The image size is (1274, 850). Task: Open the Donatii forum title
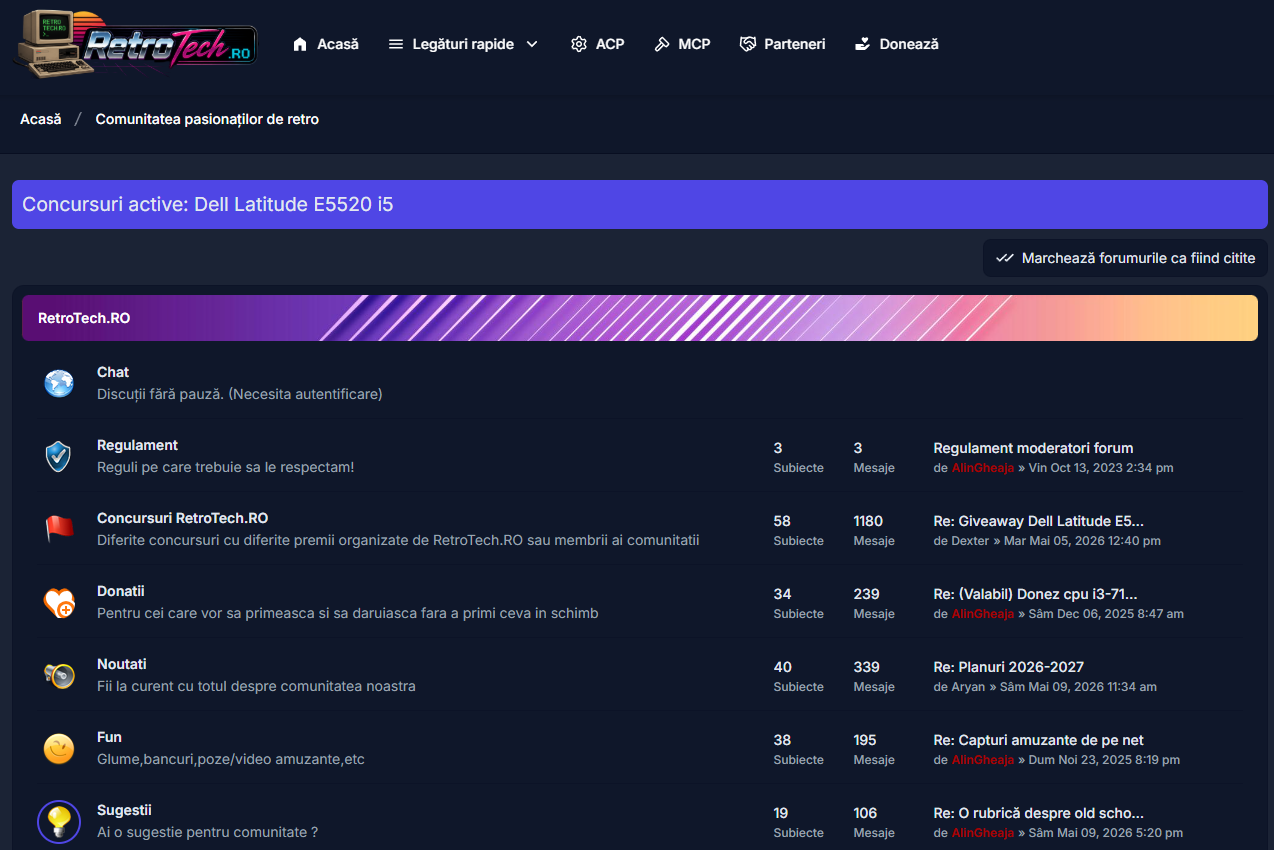click(x=121, y=591)
